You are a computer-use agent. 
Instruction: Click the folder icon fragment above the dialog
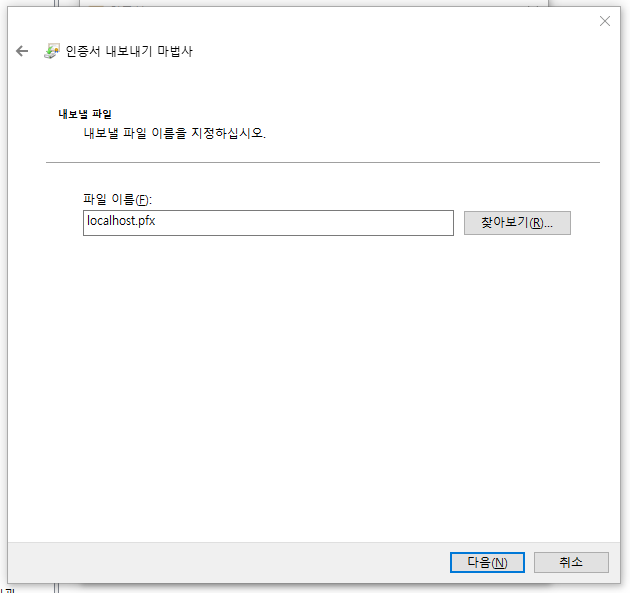pos(97,3)
